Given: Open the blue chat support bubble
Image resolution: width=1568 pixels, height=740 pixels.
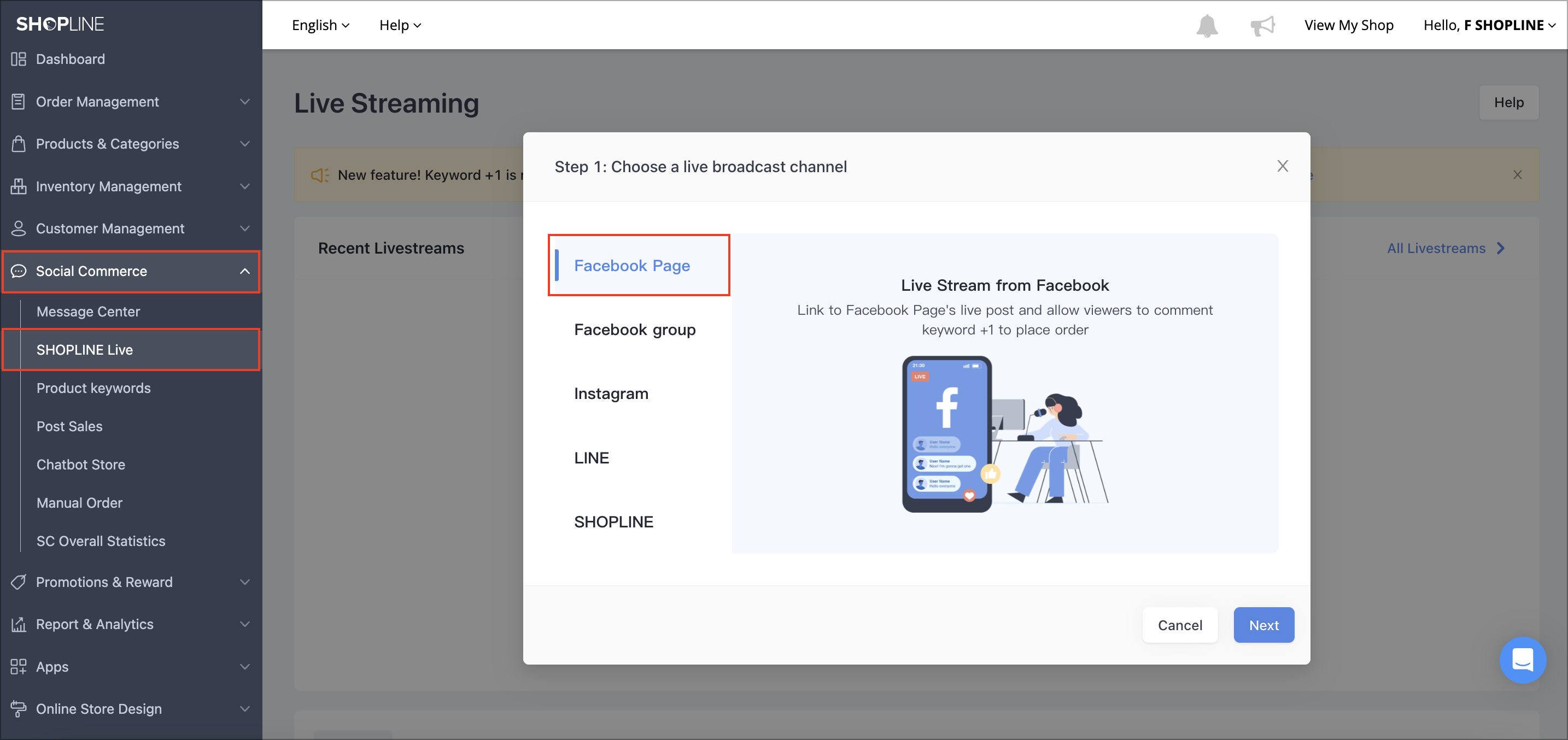Looking at the screenshot, I should [1522, 660].
